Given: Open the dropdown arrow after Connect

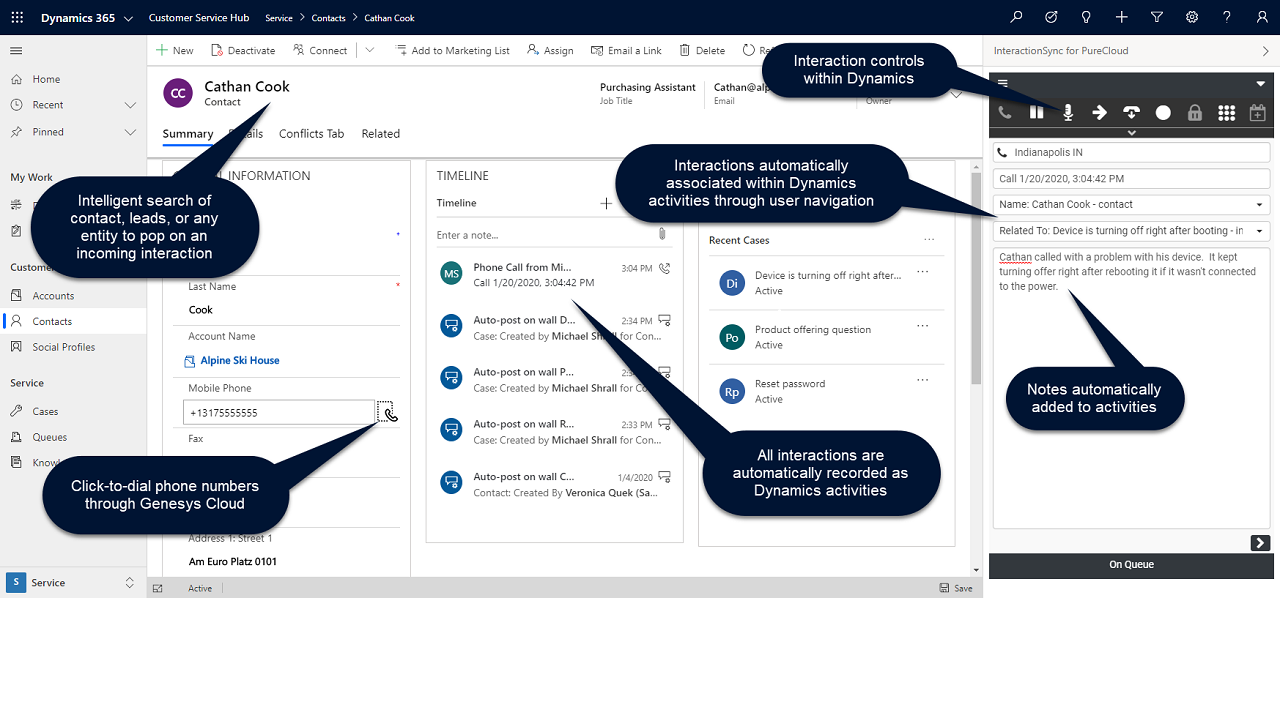Looking at the screenshot, I should tap(369, 50).
